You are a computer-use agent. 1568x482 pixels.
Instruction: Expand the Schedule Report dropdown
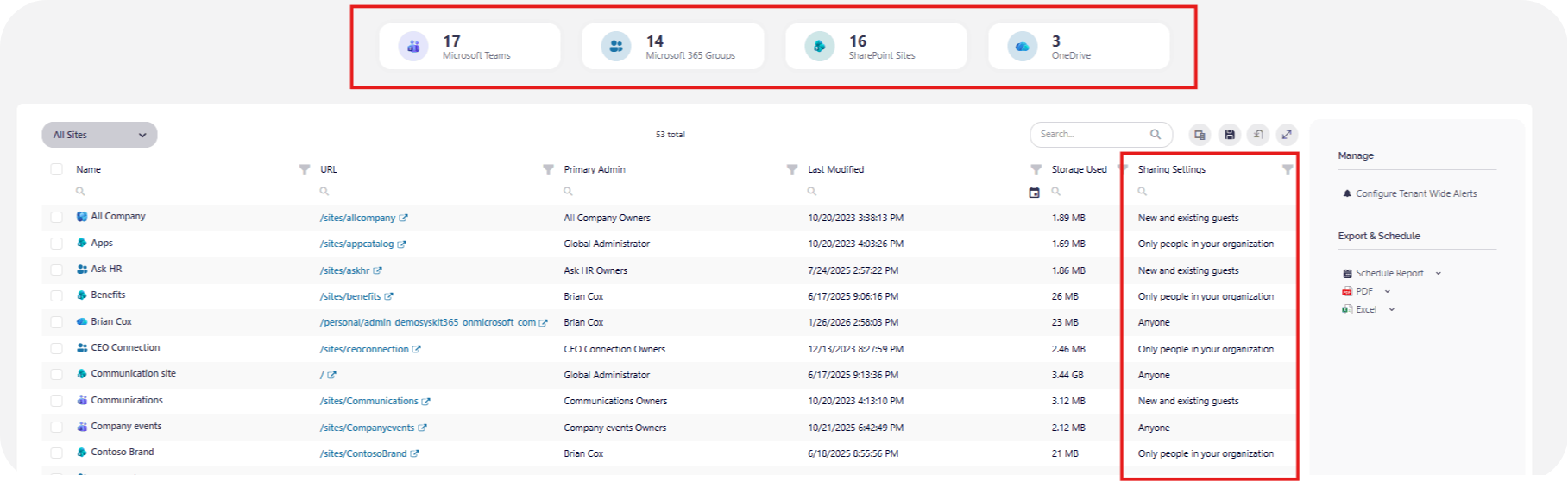point(1438,274)
